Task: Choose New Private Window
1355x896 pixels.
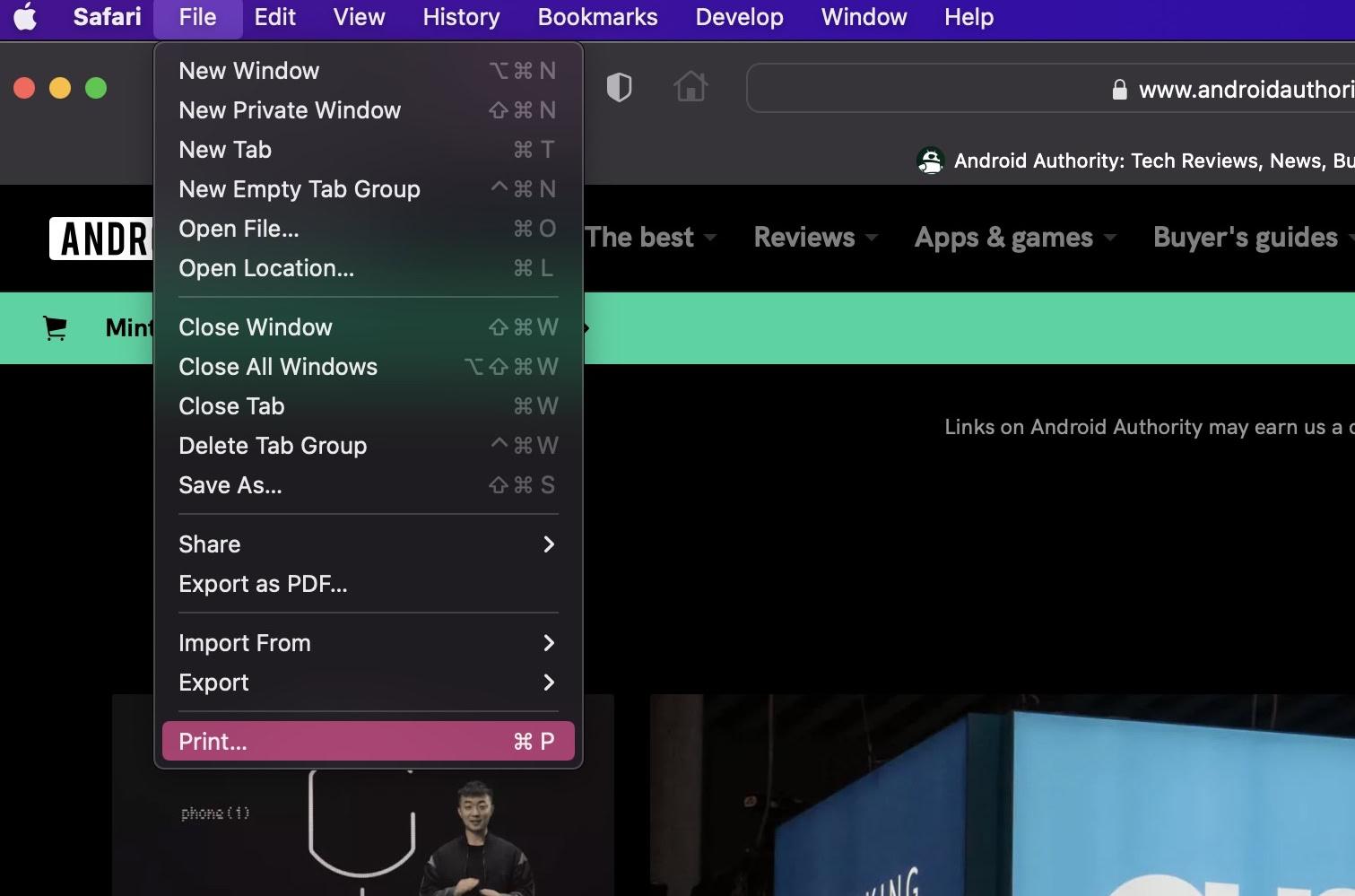Action: 368,110
